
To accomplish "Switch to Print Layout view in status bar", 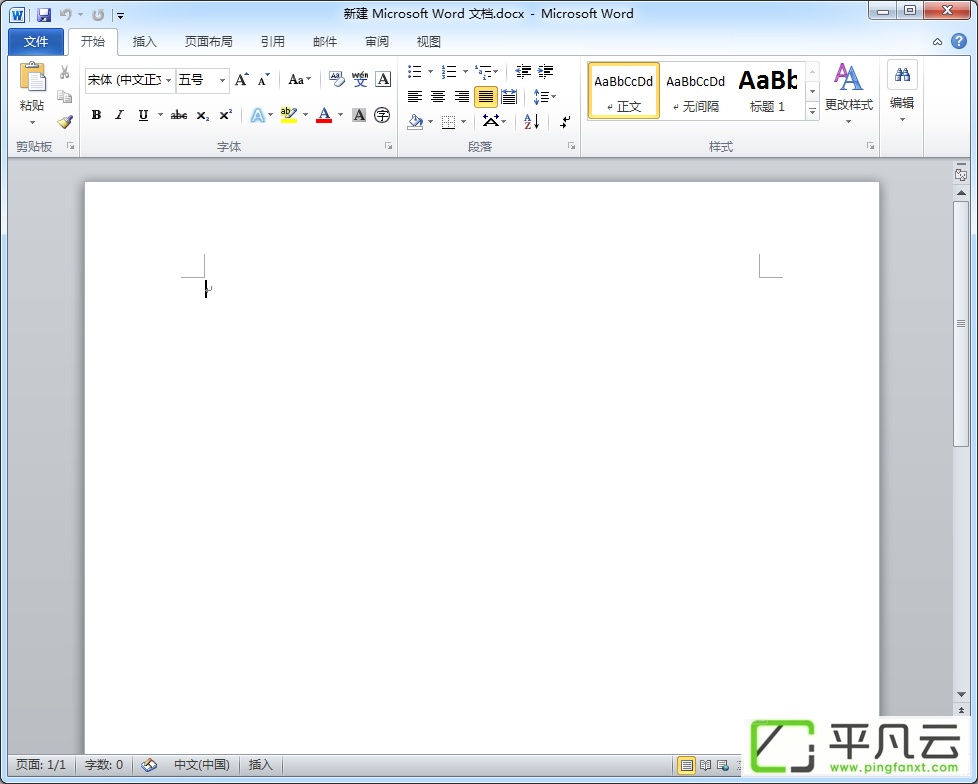I will click(x=687, y=765).
